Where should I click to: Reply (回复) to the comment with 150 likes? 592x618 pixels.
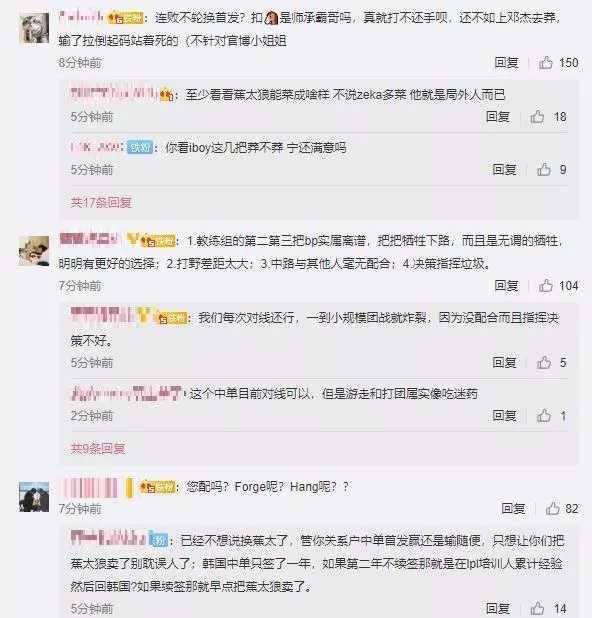506,63
